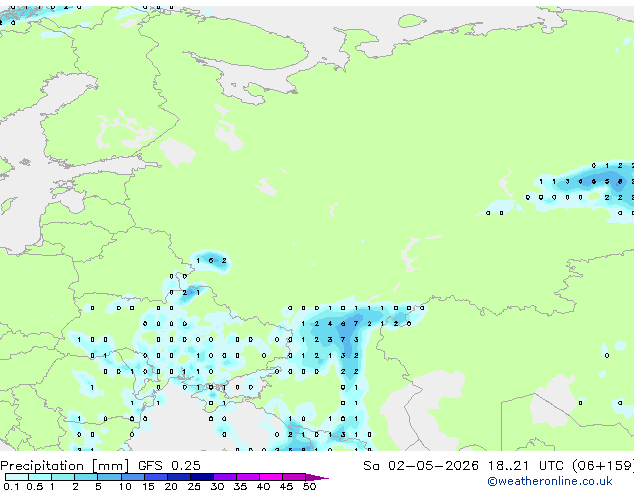Click the "Sa 02-05-2026" date text
Viewport: 634px width, 490px height.
click(x=421, y=465)
